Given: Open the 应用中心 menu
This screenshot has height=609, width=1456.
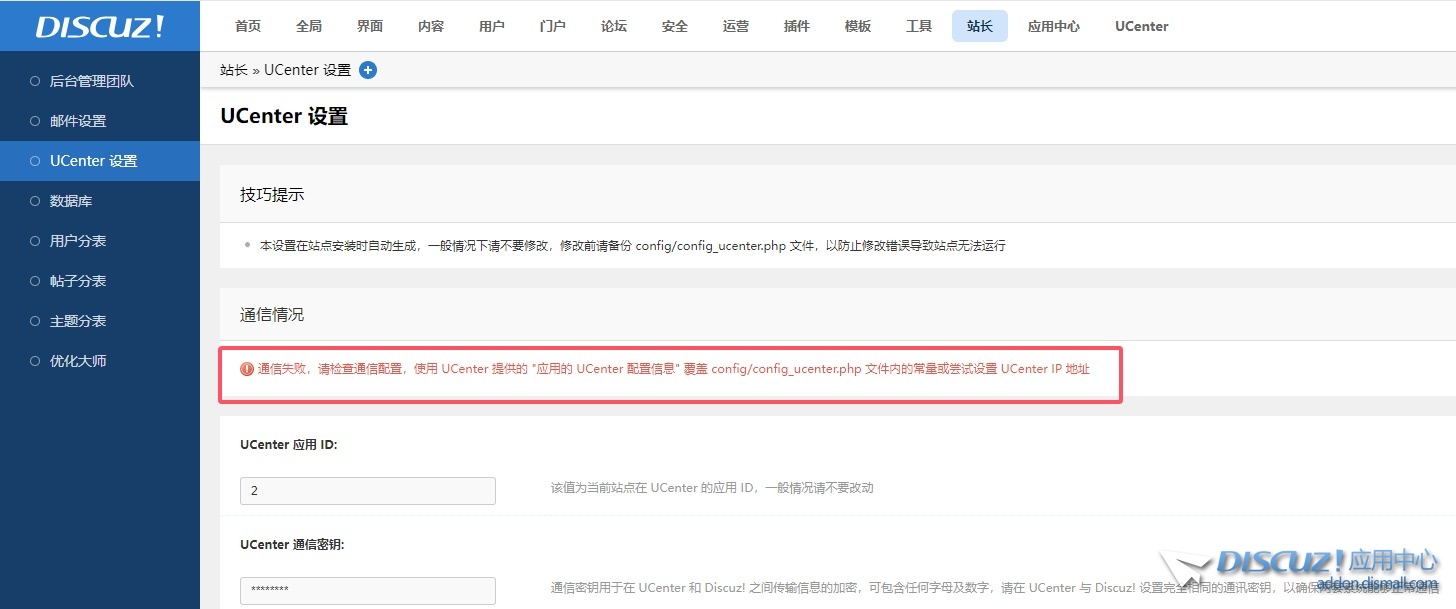Looking at the screenshot, I should point(1054,26).
